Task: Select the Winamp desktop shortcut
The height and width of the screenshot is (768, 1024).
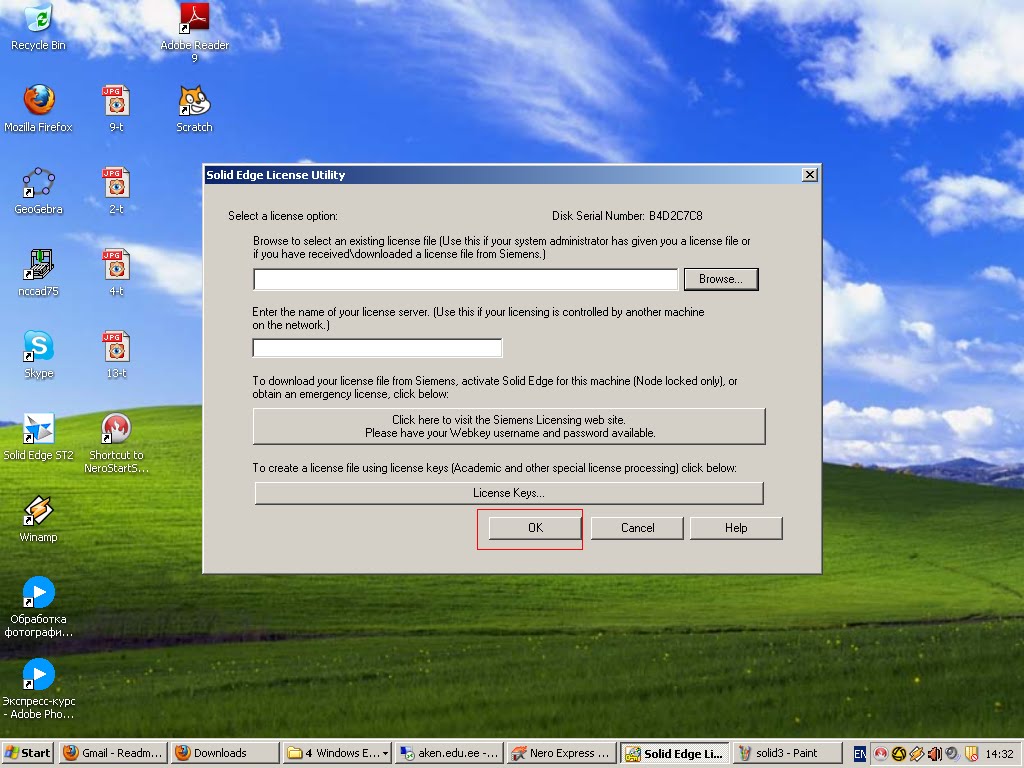Action: pyautogui.click(x=39, y=519)
